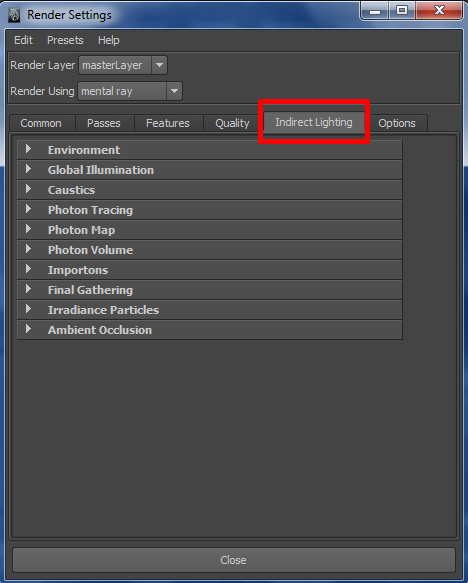
Task: Click the Render Using label
Action: (42, 91)
